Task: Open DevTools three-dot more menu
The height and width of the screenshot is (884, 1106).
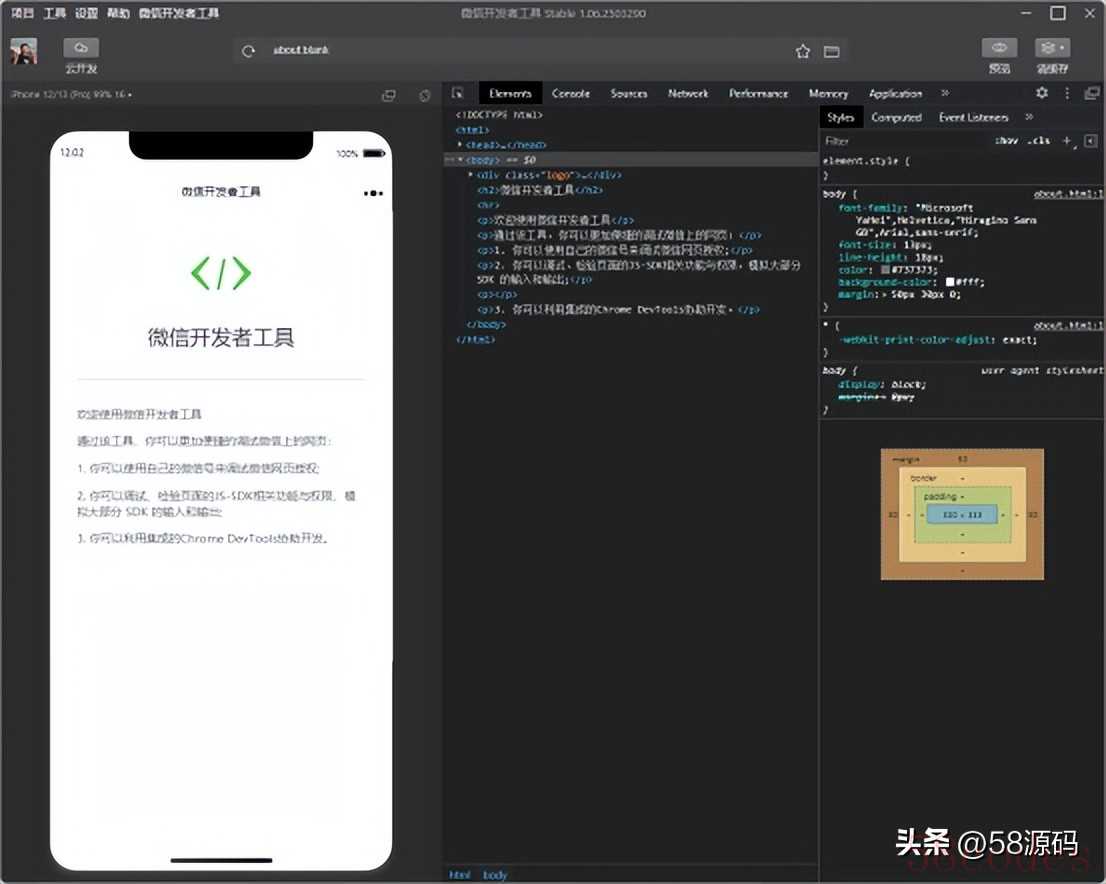Action: click(x=1066, y=93)
